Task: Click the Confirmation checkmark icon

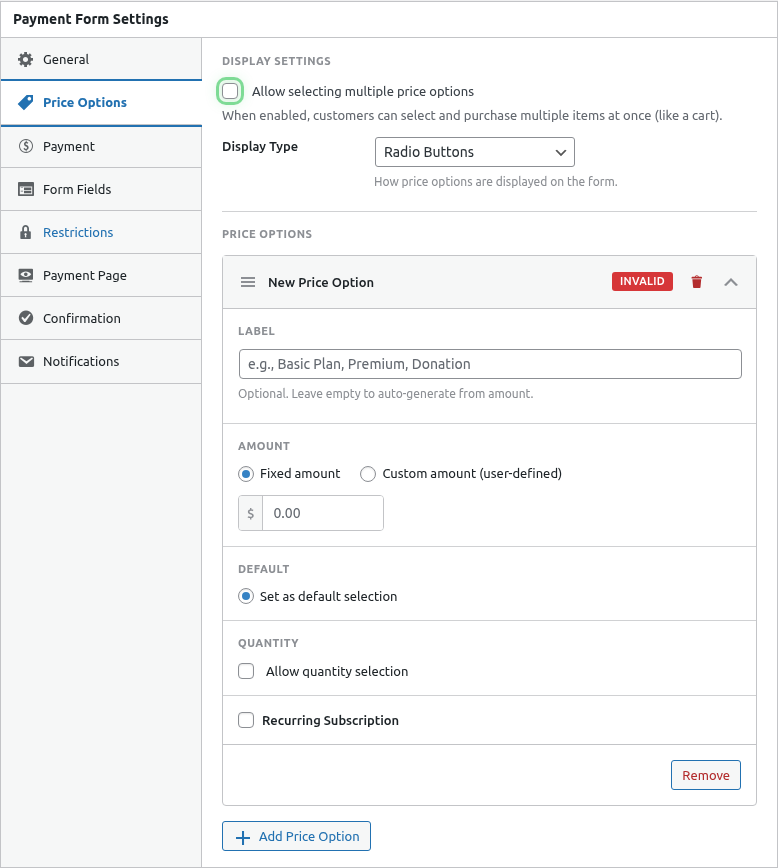Action: pos(26,318)
